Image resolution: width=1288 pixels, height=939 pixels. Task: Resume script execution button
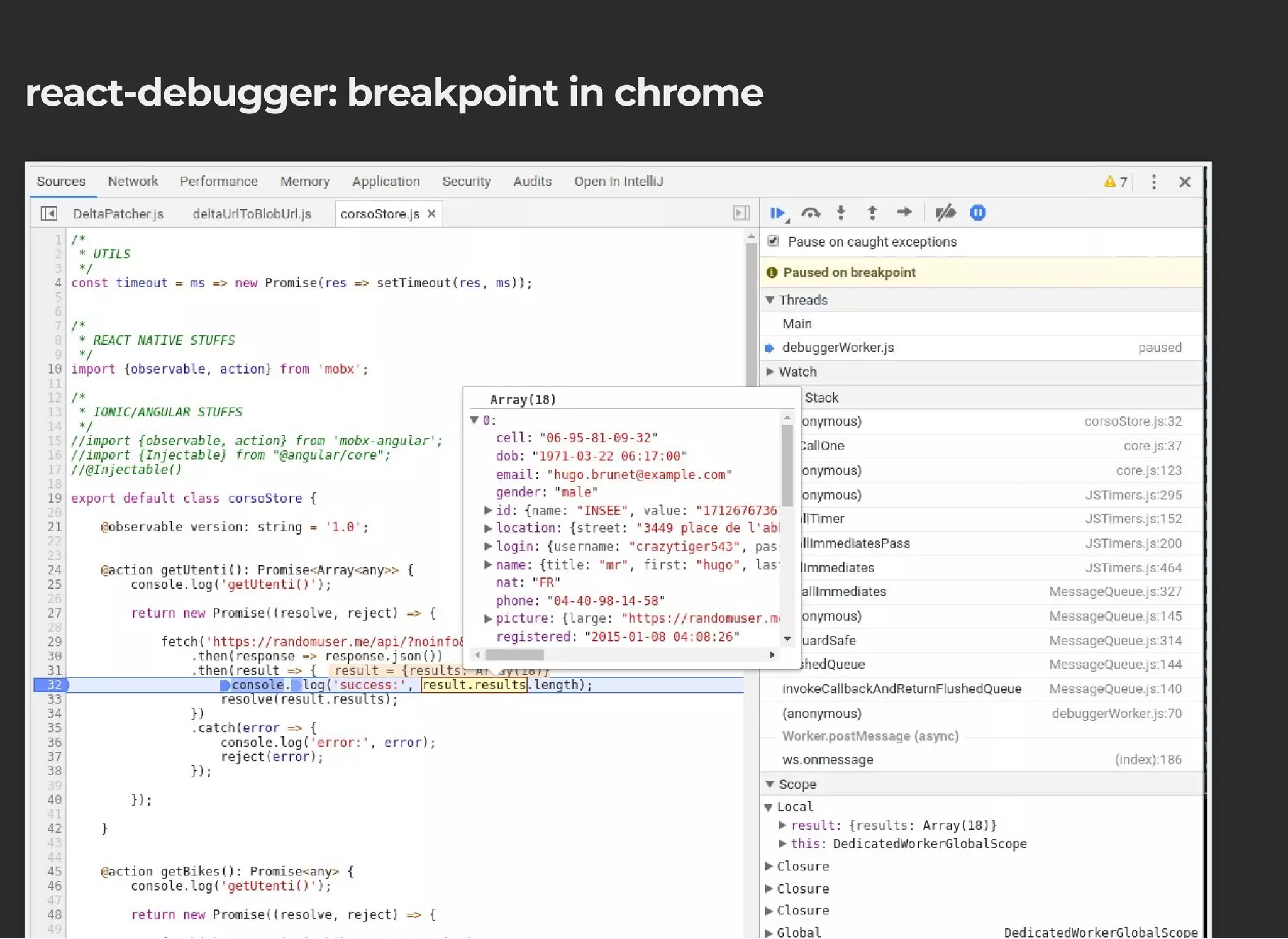[779, 213]
